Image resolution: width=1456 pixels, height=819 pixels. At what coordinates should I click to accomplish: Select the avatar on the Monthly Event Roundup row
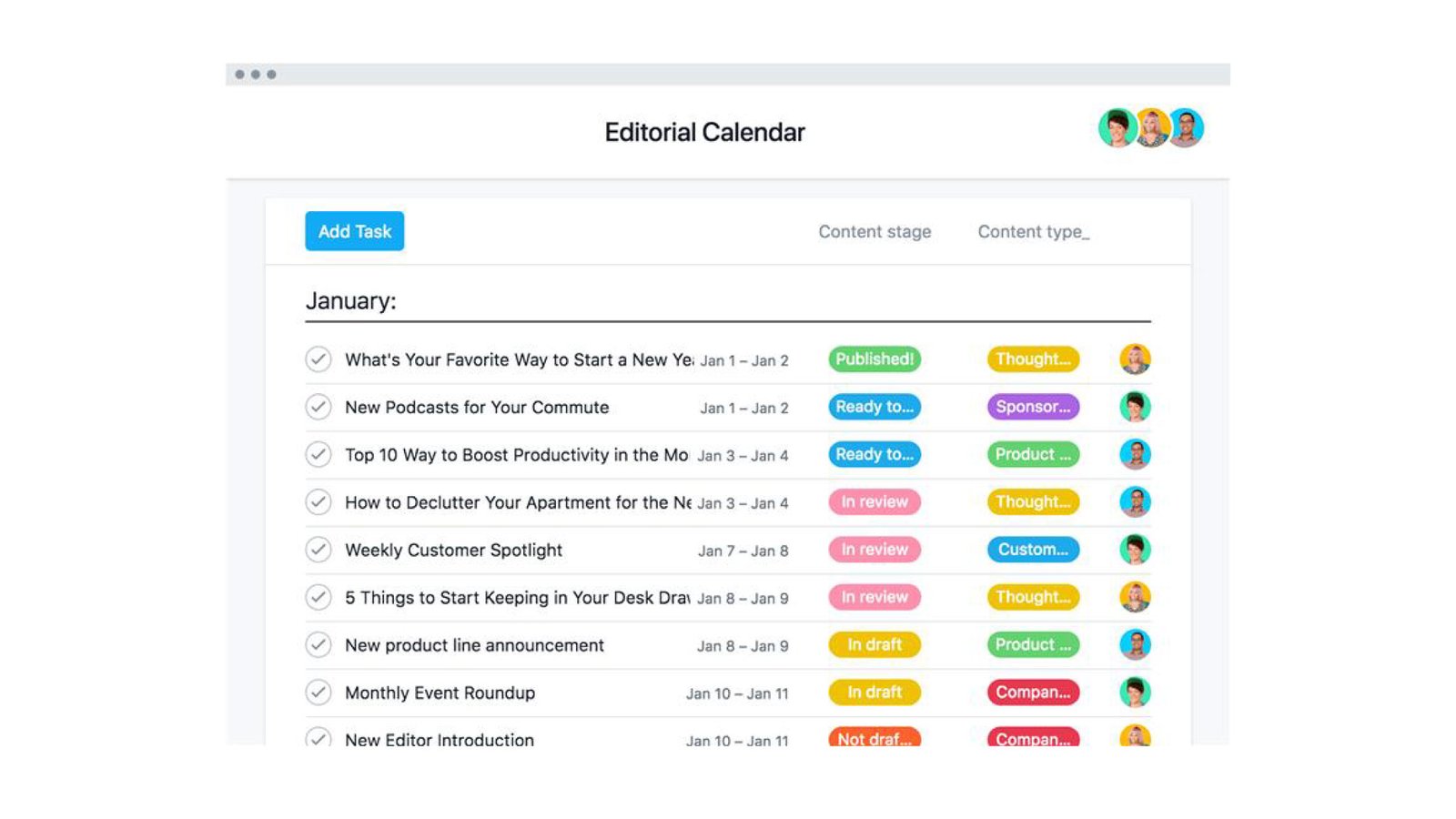[1135, 693]
